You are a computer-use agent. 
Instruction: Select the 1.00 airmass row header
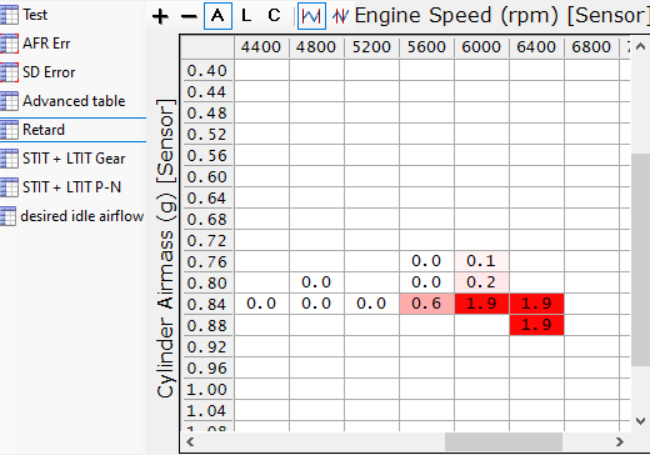[x=207, y=390]
